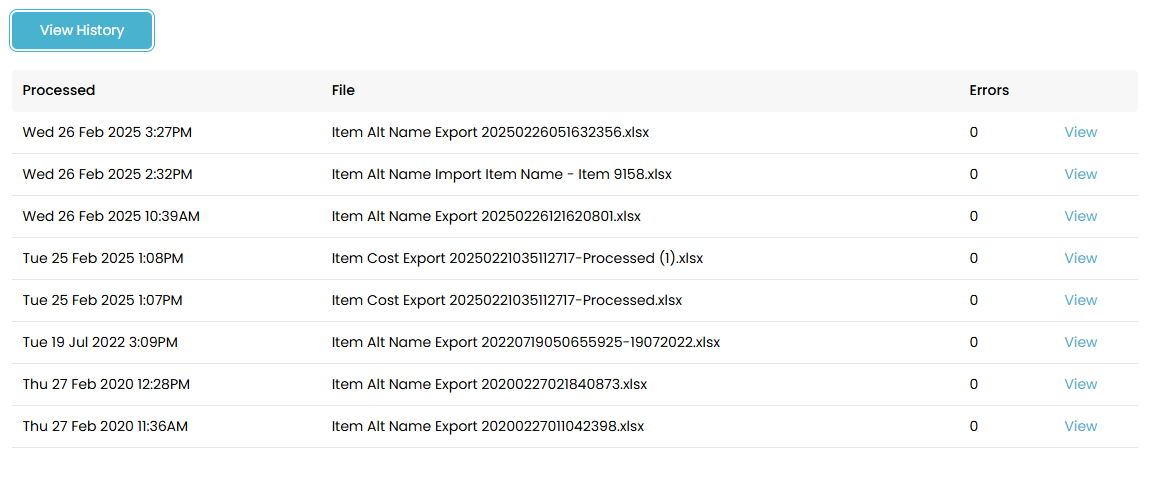View the import processed Wed 26 Feb 3:27PM
The height and width of the screenshot is (479, 1160).
(x=1080, y=132)
